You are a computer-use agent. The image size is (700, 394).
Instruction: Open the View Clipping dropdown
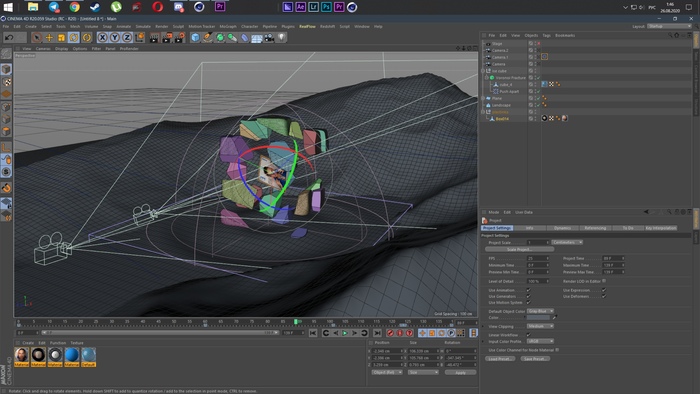click(540, 326)
